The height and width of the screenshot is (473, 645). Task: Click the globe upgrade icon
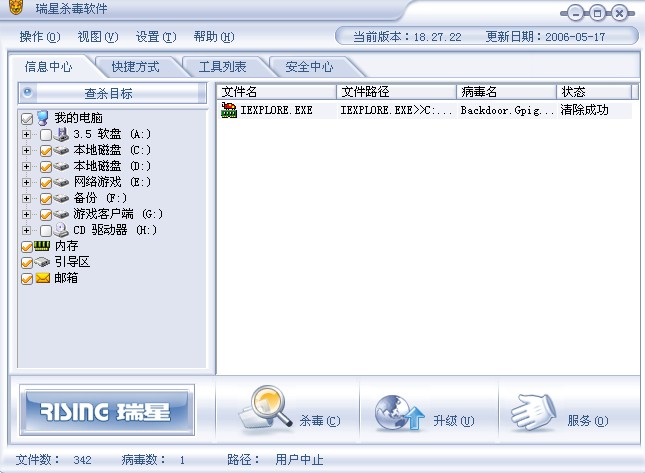click(399, 413)
